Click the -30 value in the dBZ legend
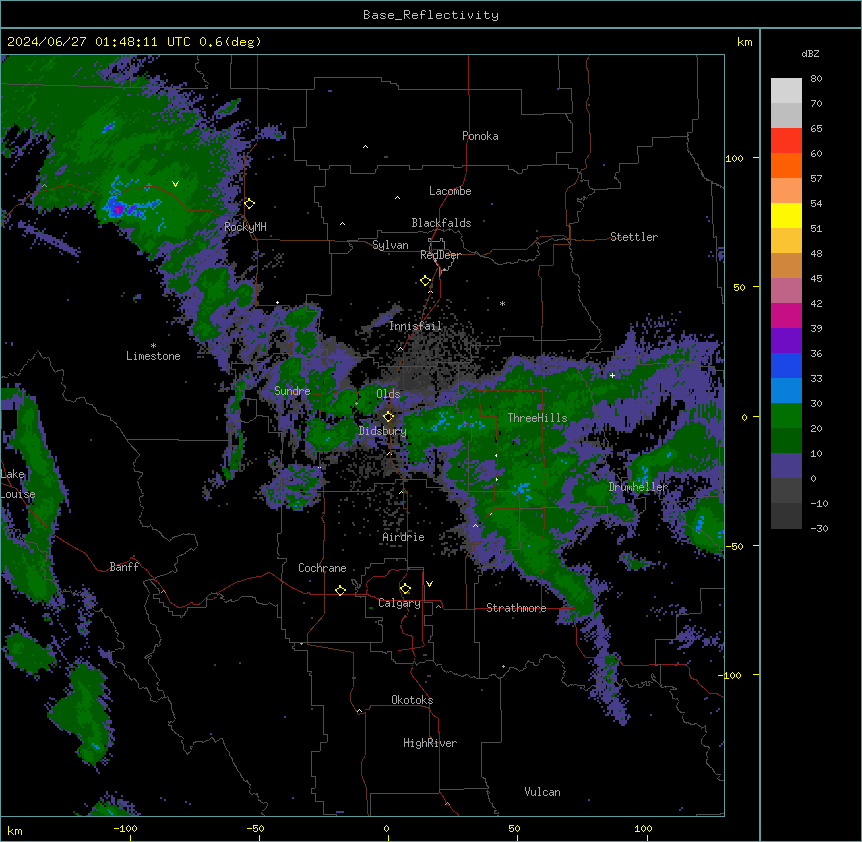Screen dimensions: 862x842 coord(819,528)
